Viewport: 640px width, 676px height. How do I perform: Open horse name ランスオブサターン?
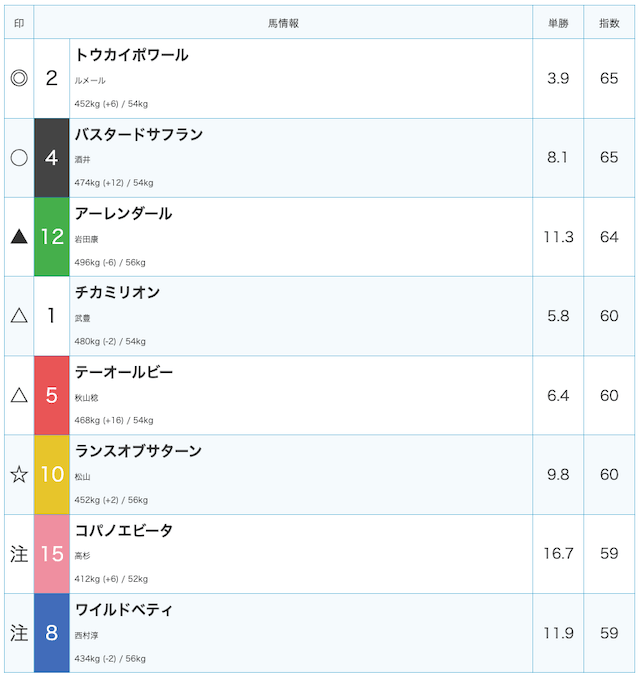(x=138, y=451)
